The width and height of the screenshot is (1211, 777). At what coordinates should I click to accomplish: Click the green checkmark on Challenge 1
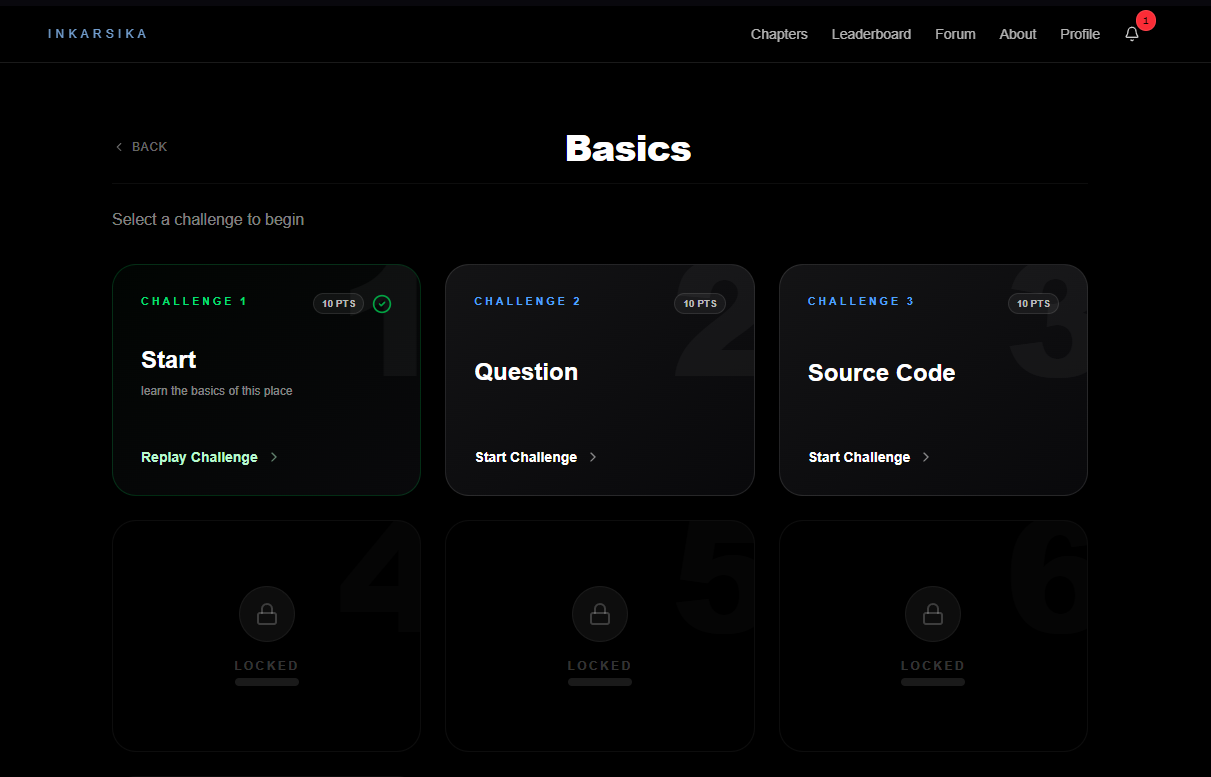click(382, 303)
